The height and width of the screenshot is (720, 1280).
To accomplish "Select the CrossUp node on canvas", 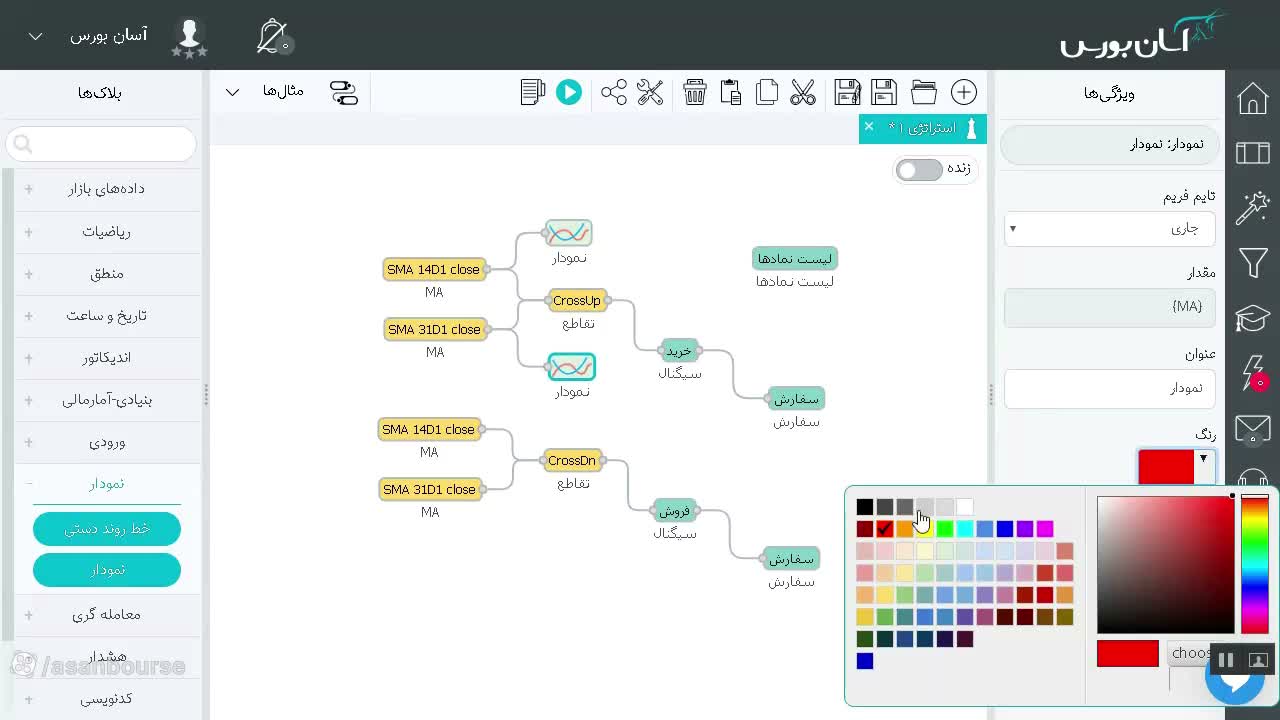I will [577, 300].
